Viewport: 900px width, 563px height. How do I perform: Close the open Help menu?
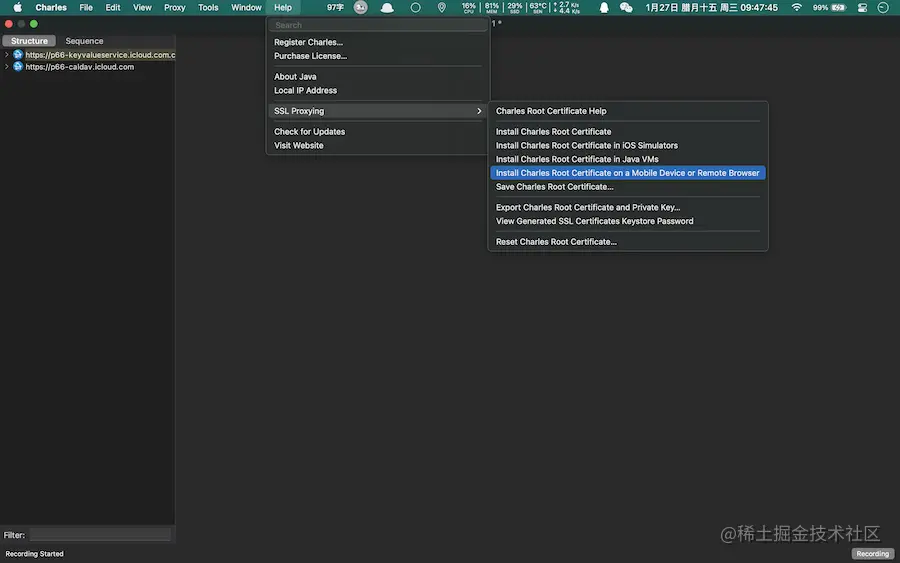[283, 7]
